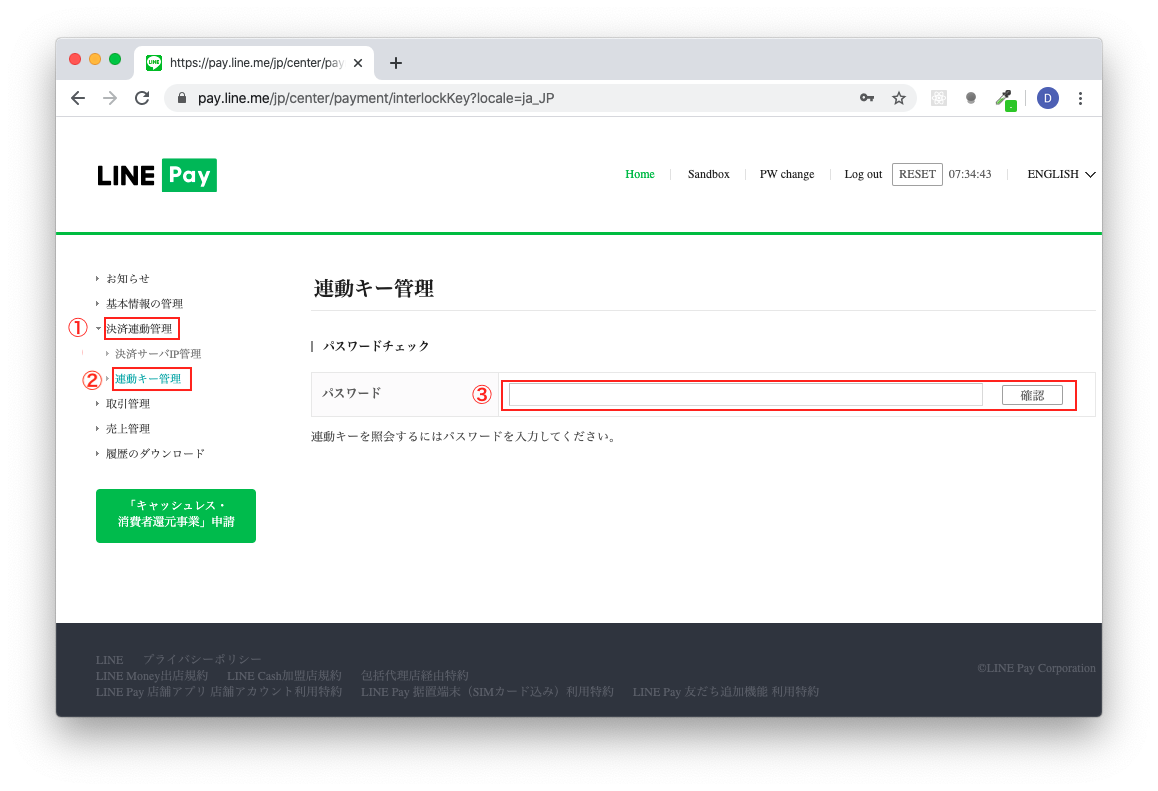Viewport: 1158px width, 791px height.
Task: Click the extension icon beside the address bar
Action: pos(938,98)
